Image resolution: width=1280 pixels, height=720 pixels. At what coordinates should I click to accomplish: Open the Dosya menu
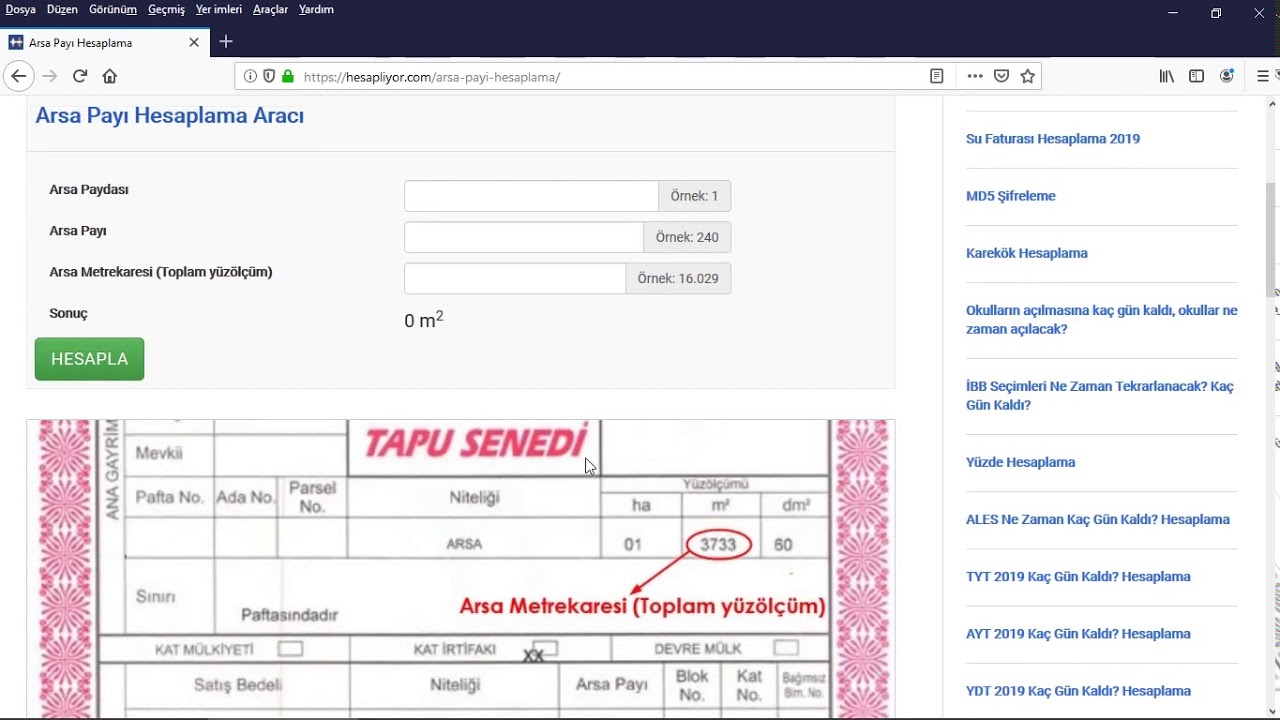coord(20,10)
